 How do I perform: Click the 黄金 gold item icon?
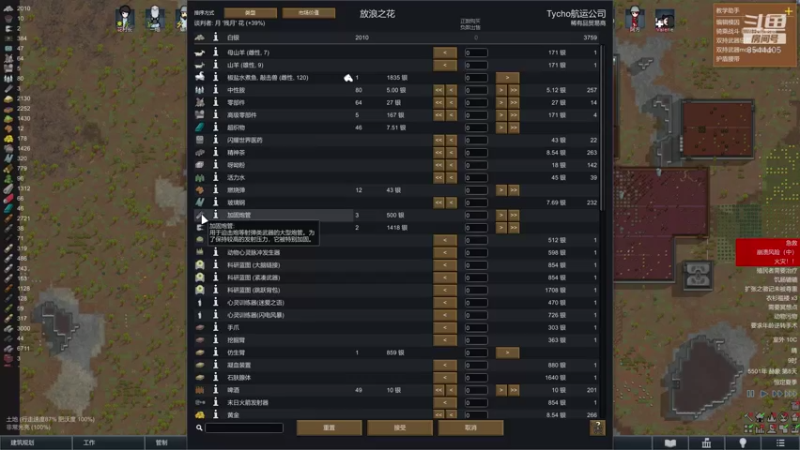pyautogui.click(x=199, y=415)
